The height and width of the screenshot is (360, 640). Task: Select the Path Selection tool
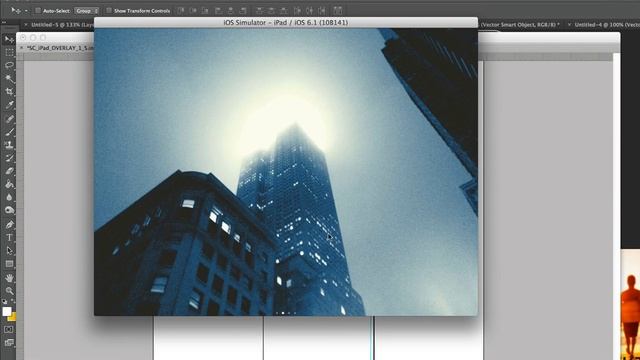point(9,250)
